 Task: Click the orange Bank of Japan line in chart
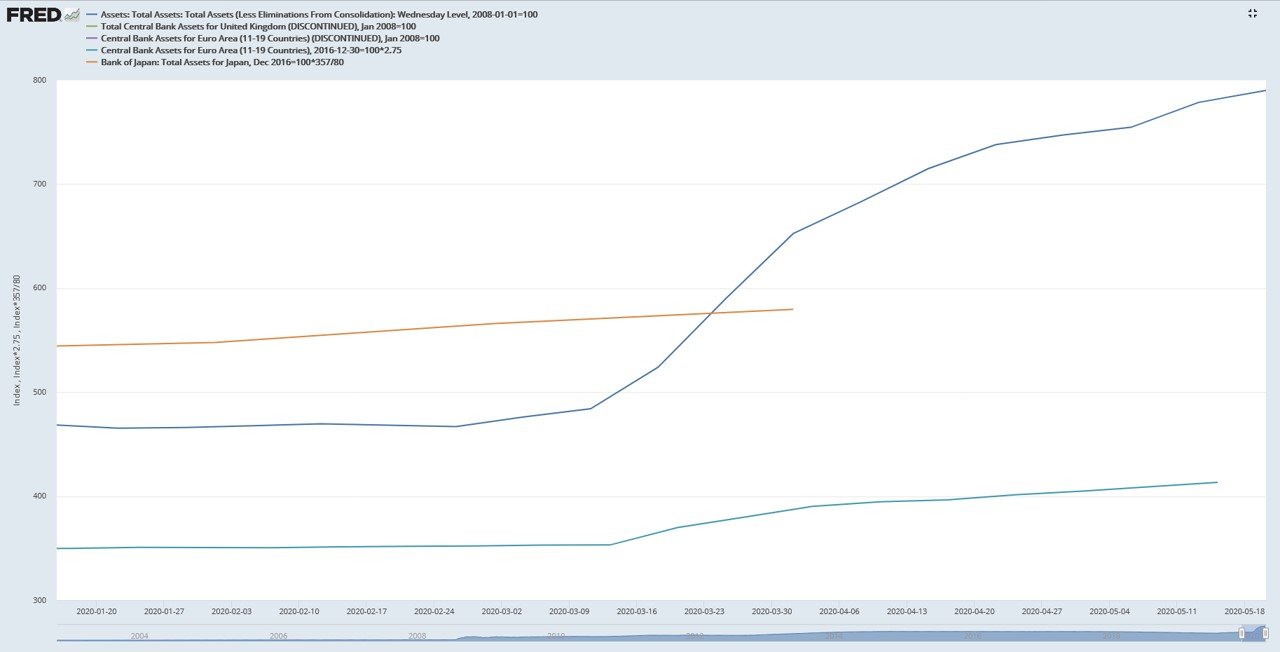click(x=400, y=331)
